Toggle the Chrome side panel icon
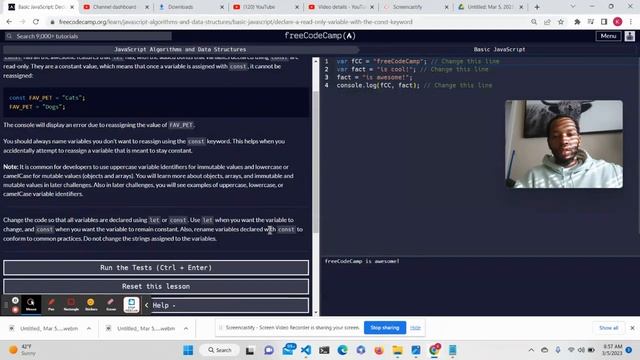640x360 pixels. tap(604, 22)
